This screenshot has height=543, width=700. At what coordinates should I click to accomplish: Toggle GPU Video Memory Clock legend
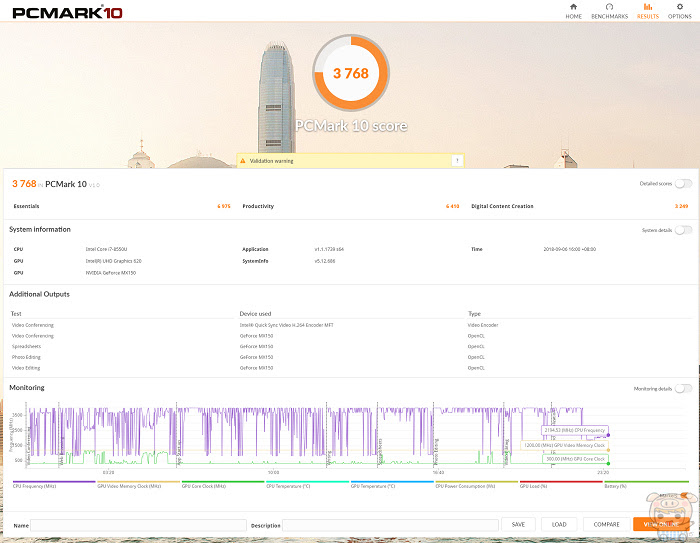click(x=138, y=485)
